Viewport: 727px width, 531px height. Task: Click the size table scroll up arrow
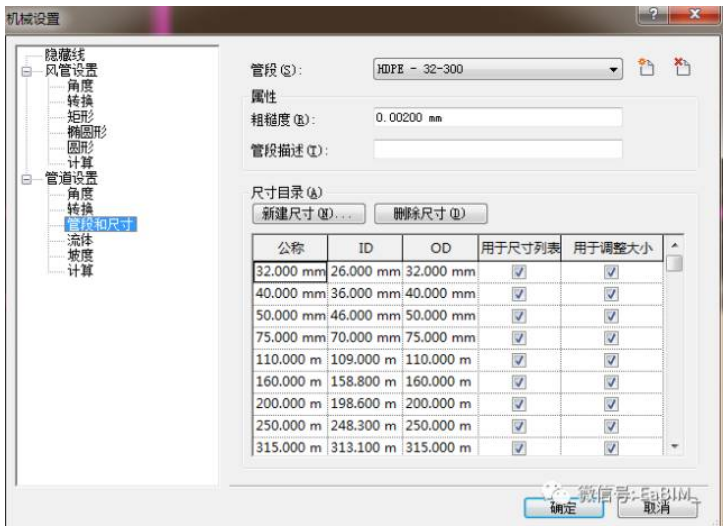675,245
